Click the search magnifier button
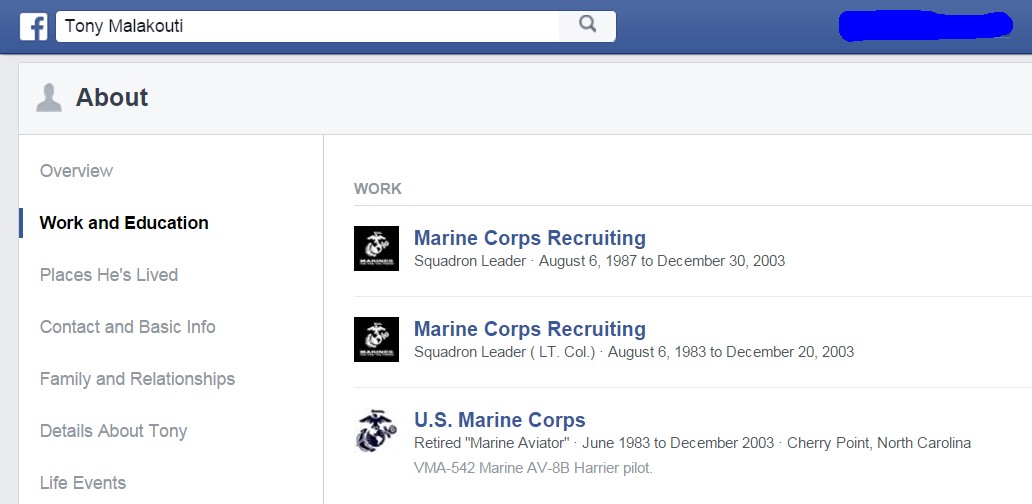The width and height of the screenshot is (1032, 504). [587, 25]
